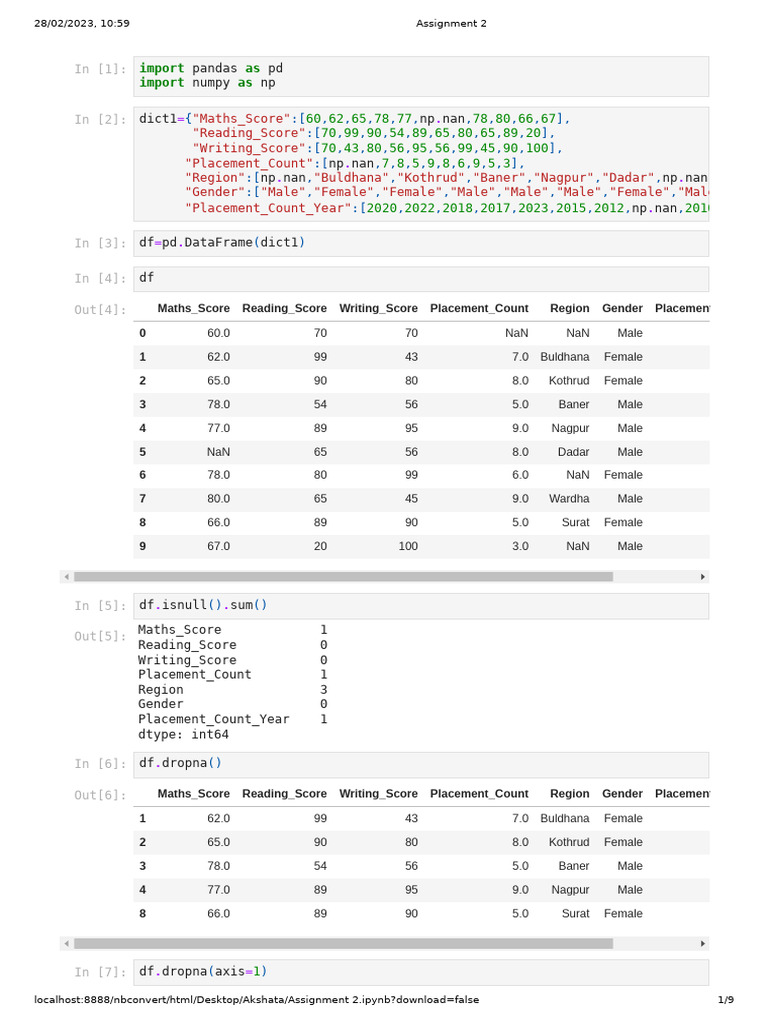The height and width of the screenshot is (1024, 768).
Task: Click the dict1 definition code cell
Action: [421, 164]
